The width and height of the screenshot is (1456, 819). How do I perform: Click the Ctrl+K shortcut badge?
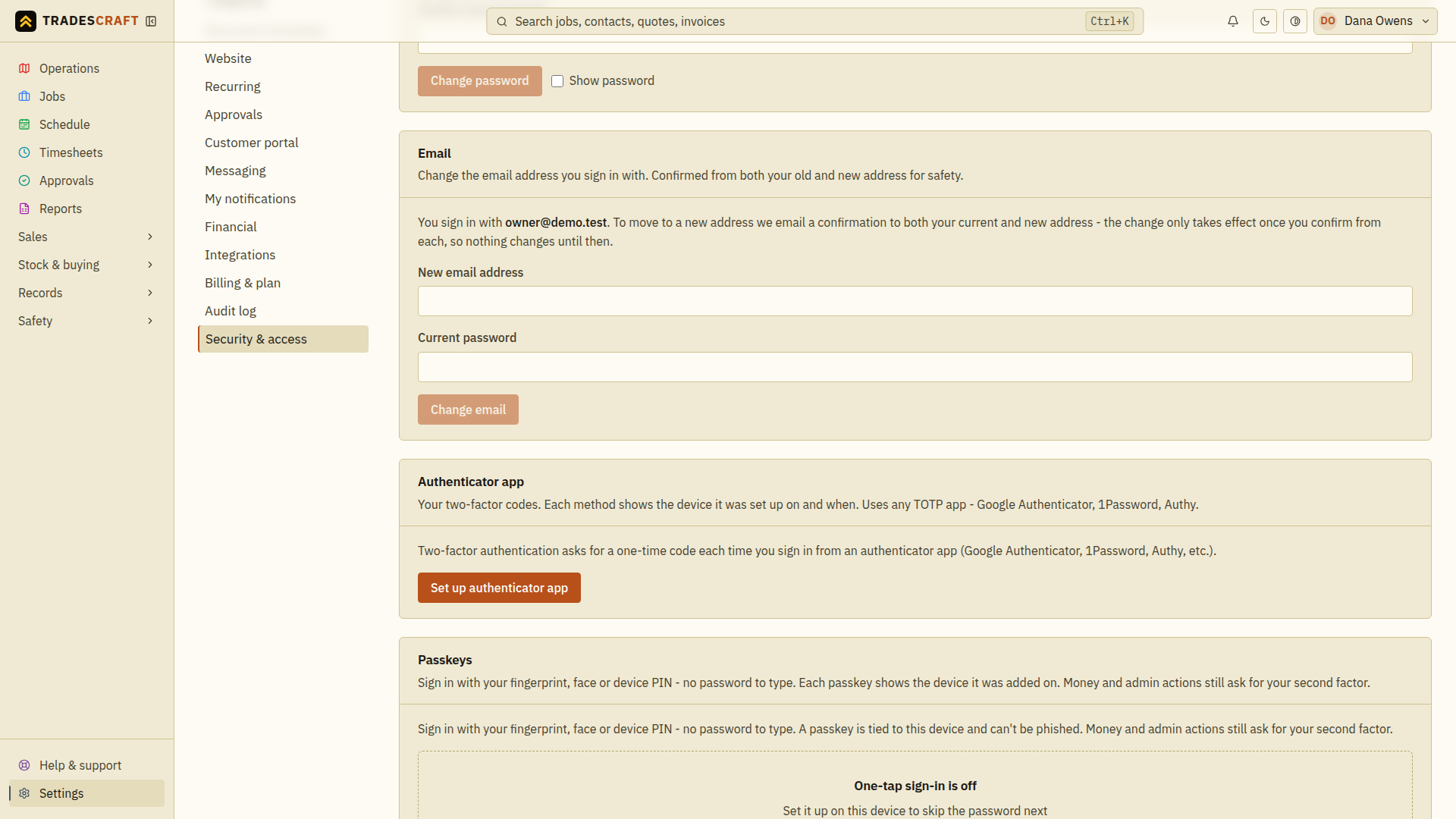pyautogui.click(x=1109, y=21)
